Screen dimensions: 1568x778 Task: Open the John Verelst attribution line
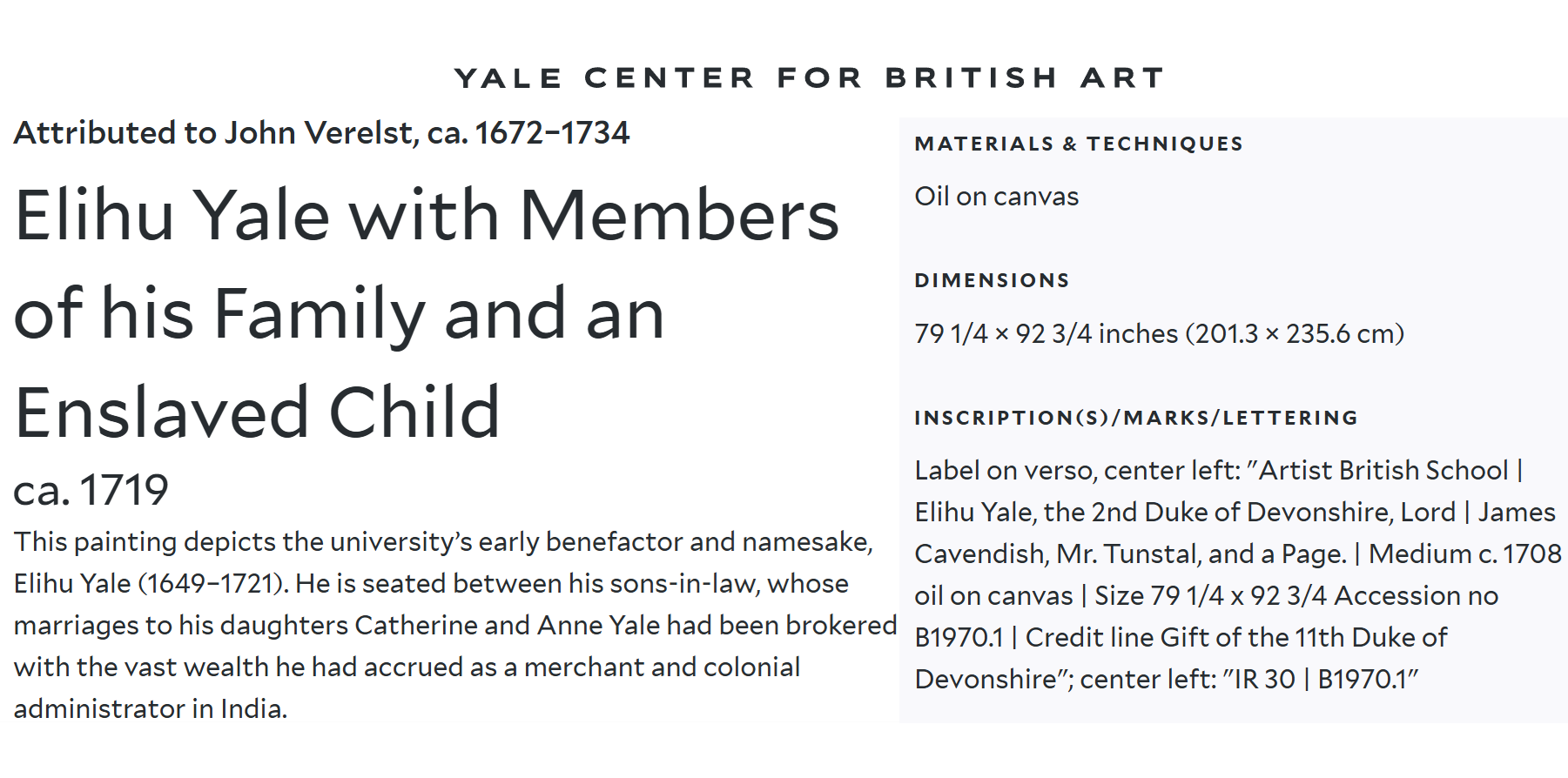tap(321, 133)
